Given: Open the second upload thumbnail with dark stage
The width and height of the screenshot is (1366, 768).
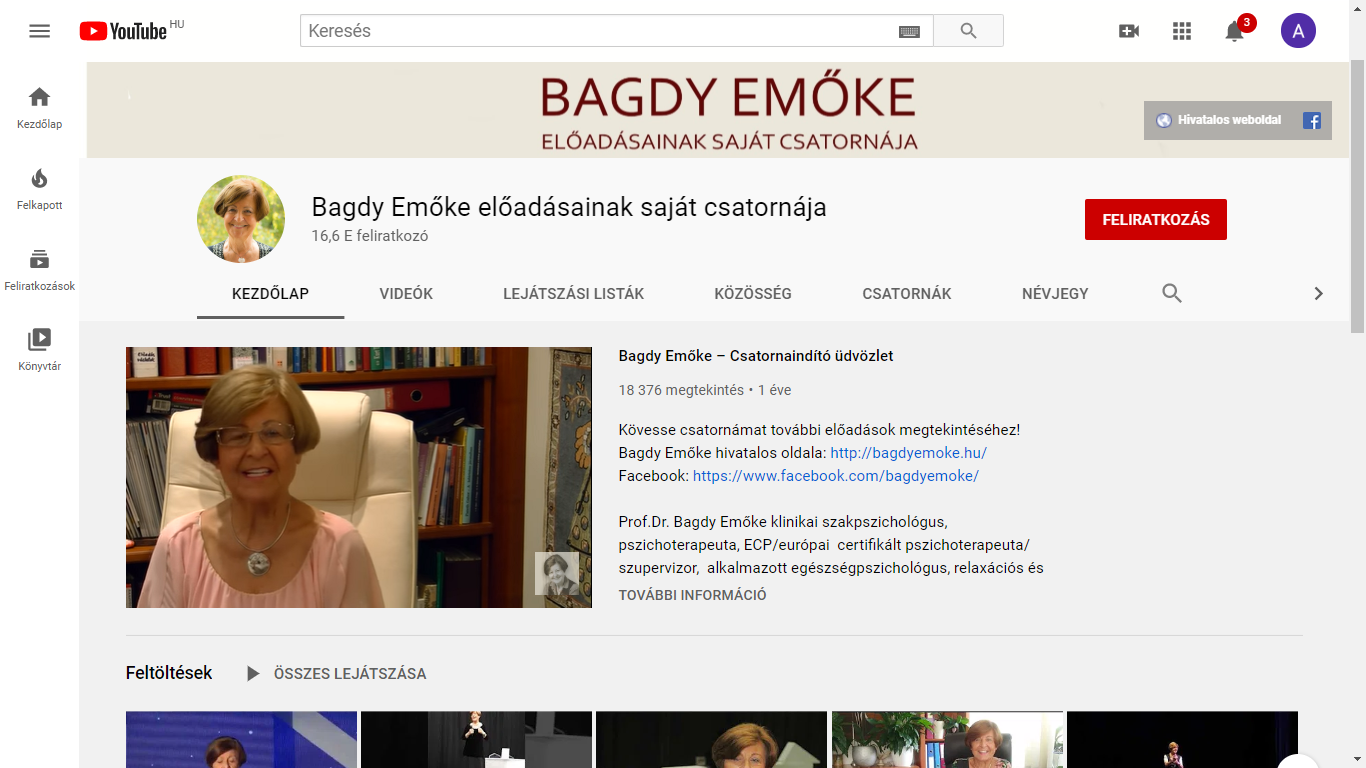Looking at the screenshot, I should (x=476, y=739).
